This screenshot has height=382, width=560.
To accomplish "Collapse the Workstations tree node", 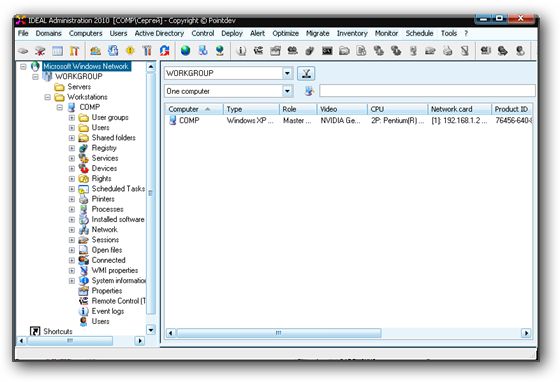I will pos(48,97).
